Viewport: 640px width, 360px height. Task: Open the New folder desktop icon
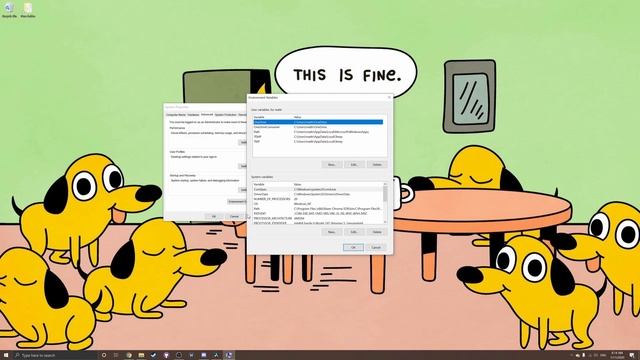tap(28, 10)
